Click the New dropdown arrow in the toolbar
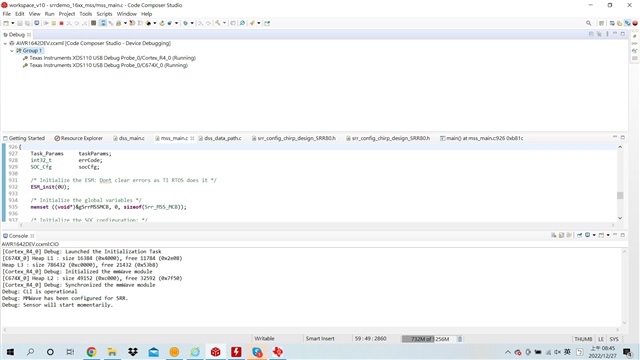Image resolution: width=640 pixels, height=360 pixels. click(x=13, y=23)
